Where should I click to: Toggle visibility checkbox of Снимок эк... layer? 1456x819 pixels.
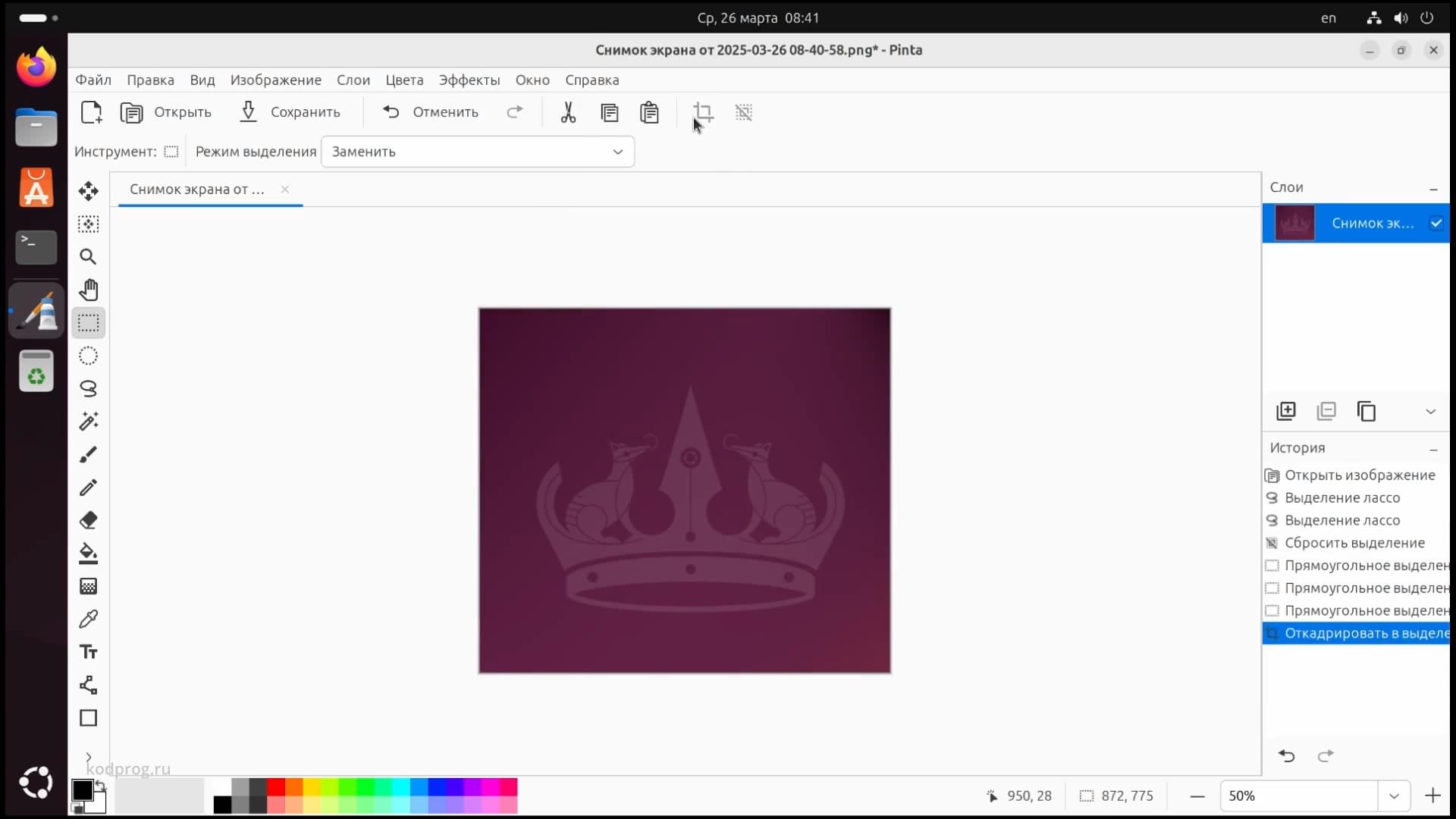[x=1436, y=223]
